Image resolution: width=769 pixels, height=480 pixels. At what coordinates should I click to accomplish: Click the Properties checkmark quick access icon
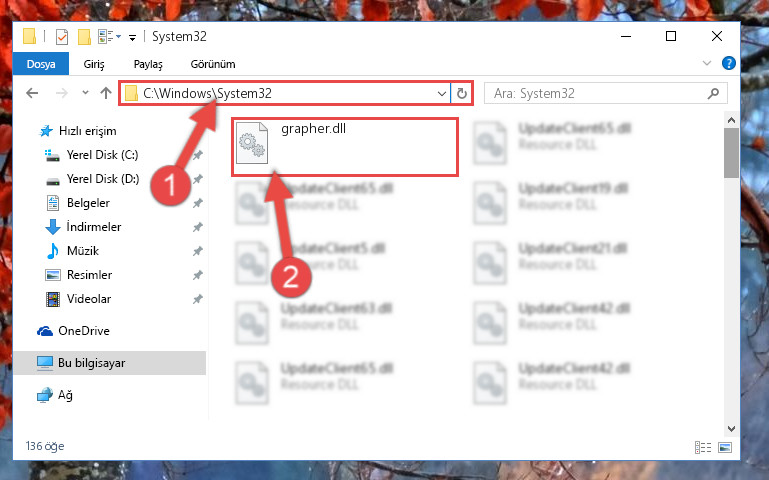[x=62, y=37]
